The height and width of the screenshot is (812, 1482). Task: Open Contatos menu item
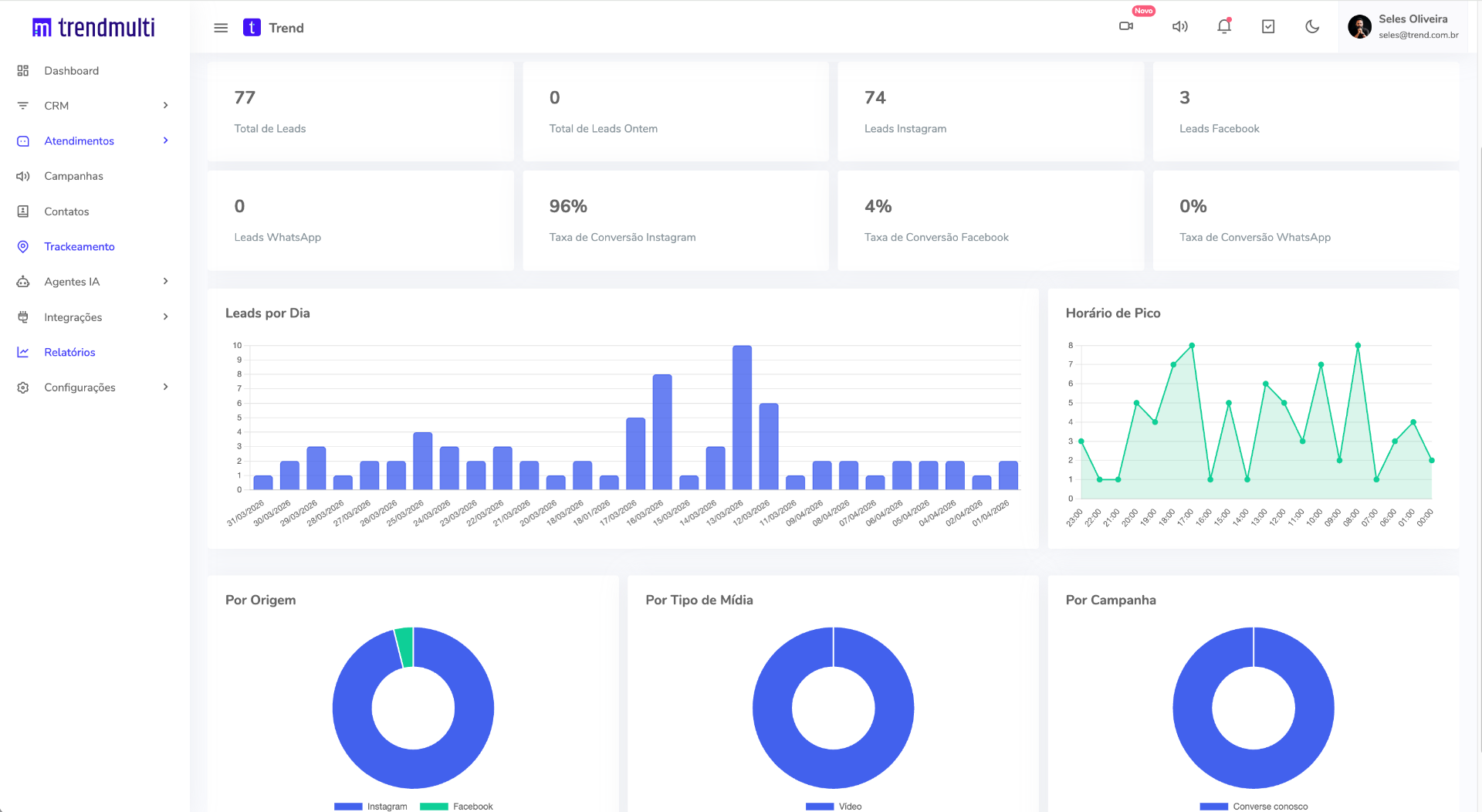click(x=66, y=211)
